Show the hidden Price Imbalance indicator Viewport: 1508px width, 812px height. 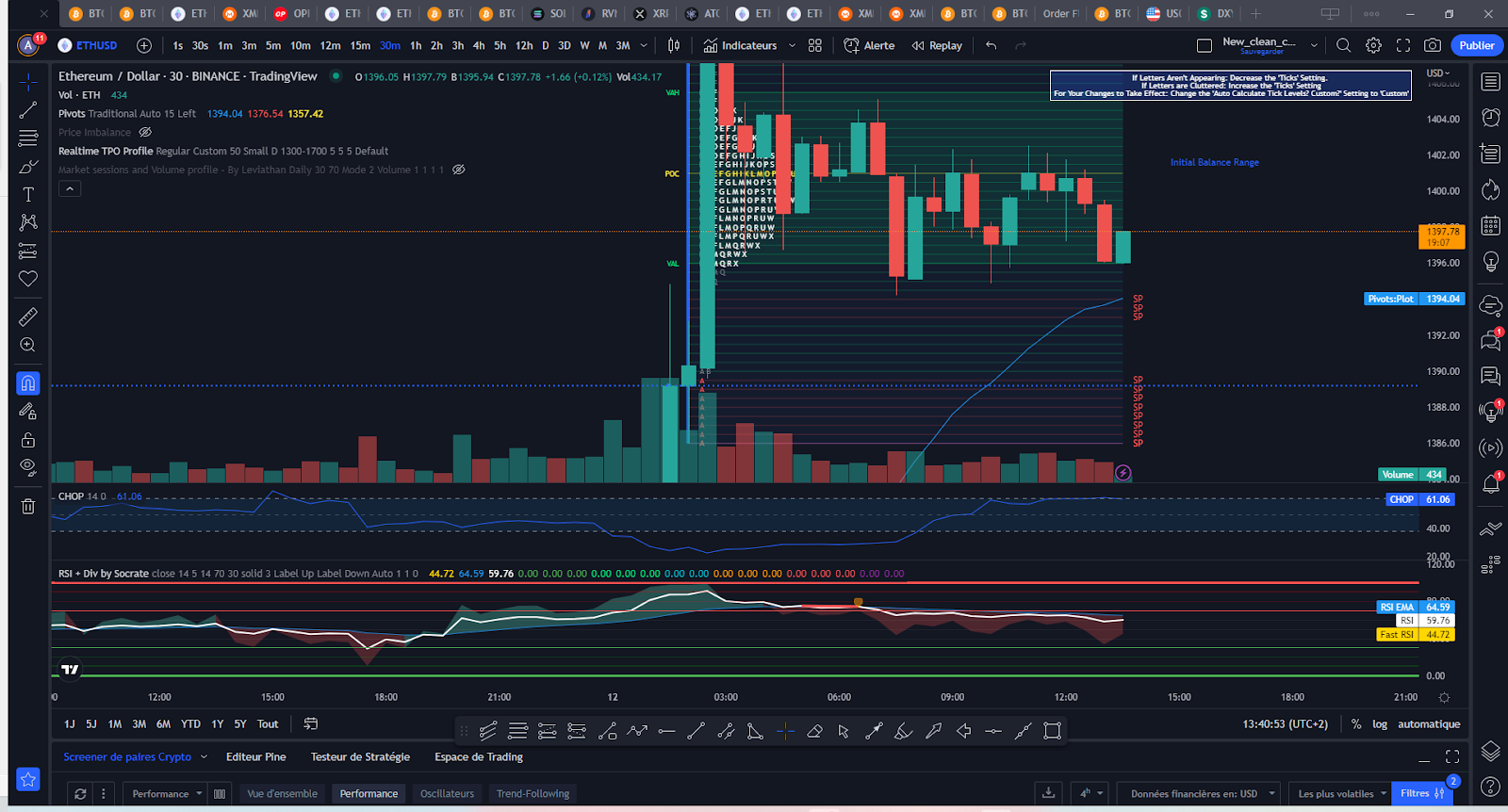pos(145,132)
